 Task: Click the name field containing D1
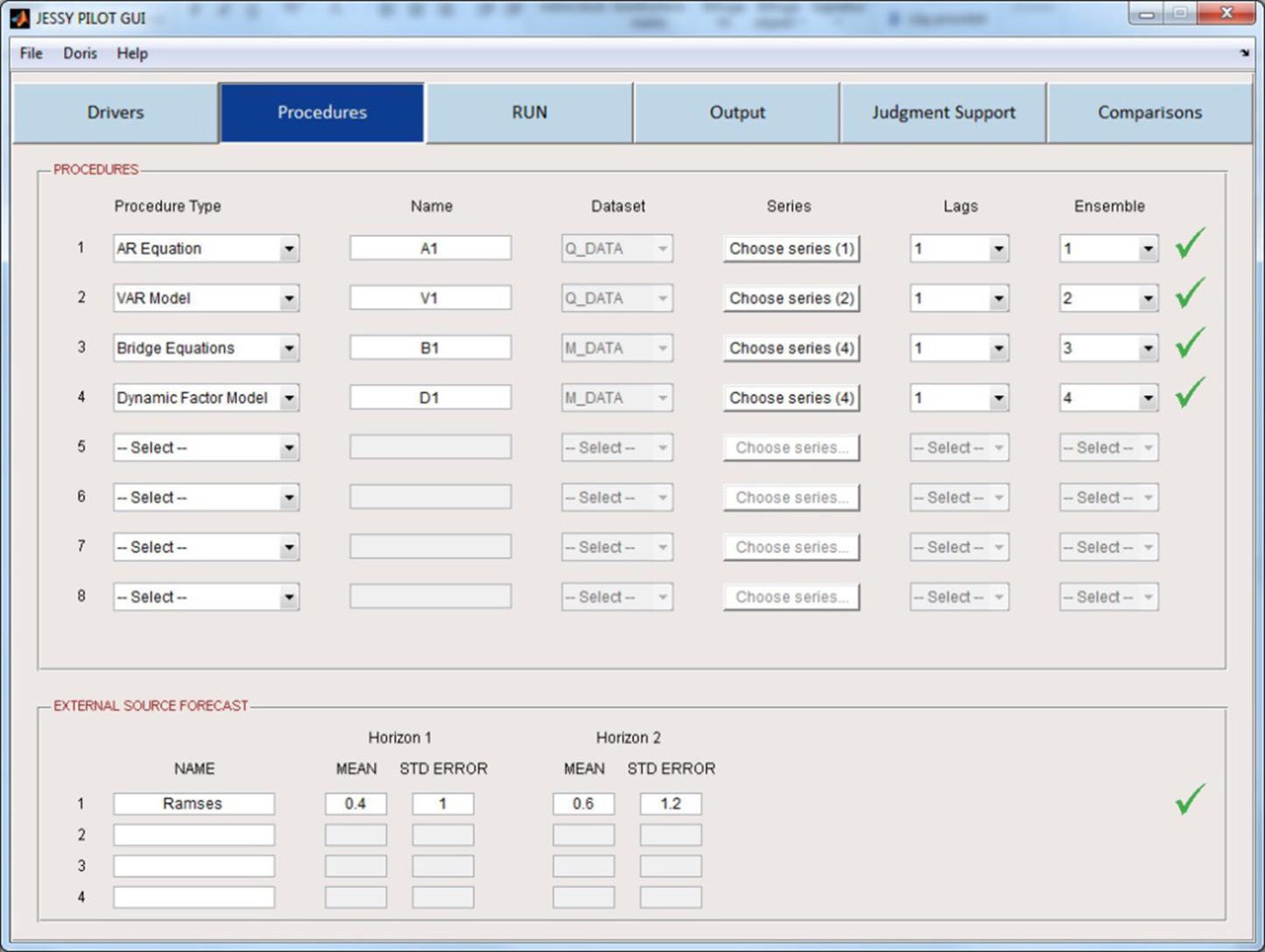click(431, 398)
